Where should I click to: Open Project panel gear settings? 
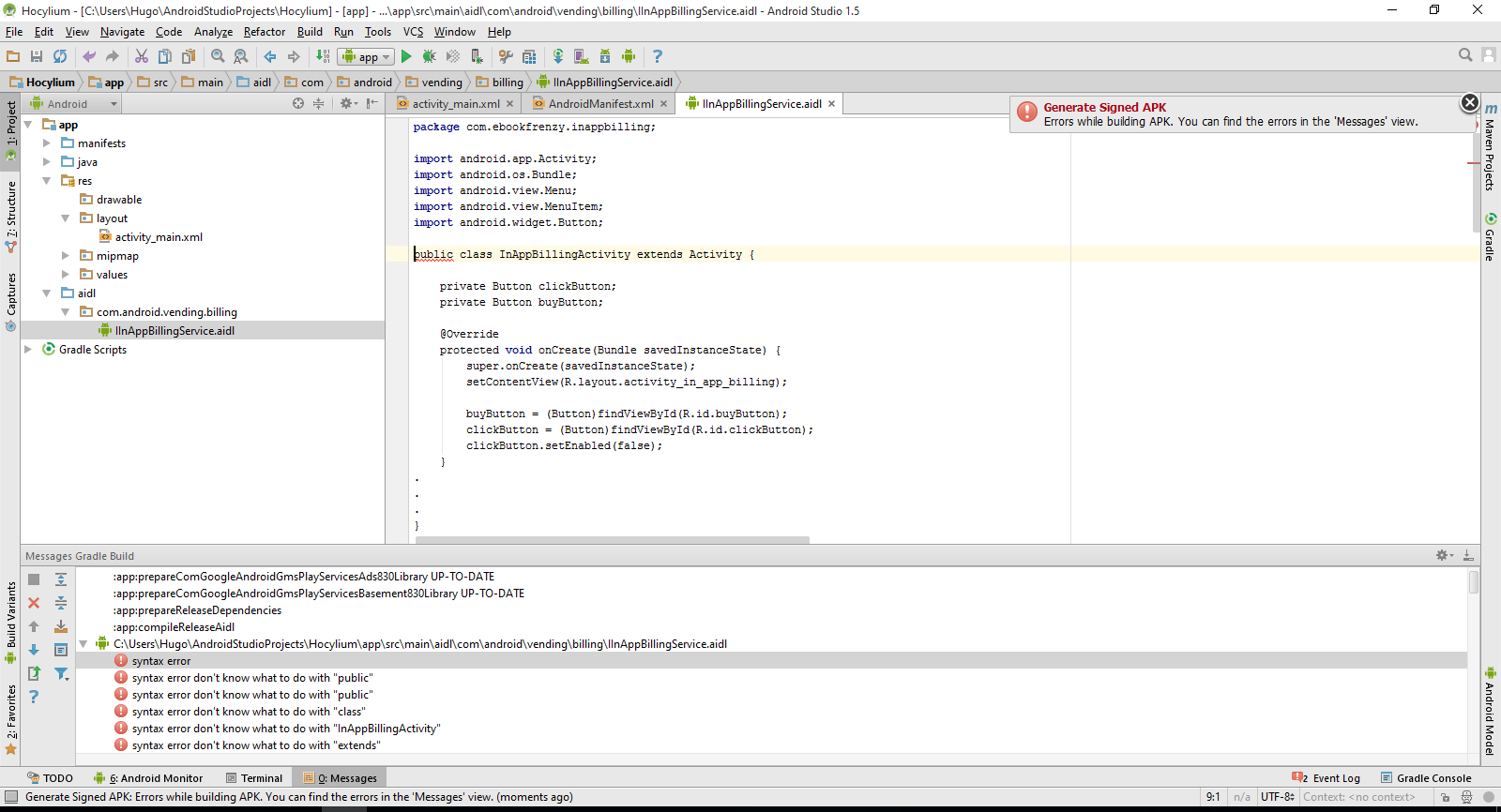pyautogui.click(x=348, y=103)
